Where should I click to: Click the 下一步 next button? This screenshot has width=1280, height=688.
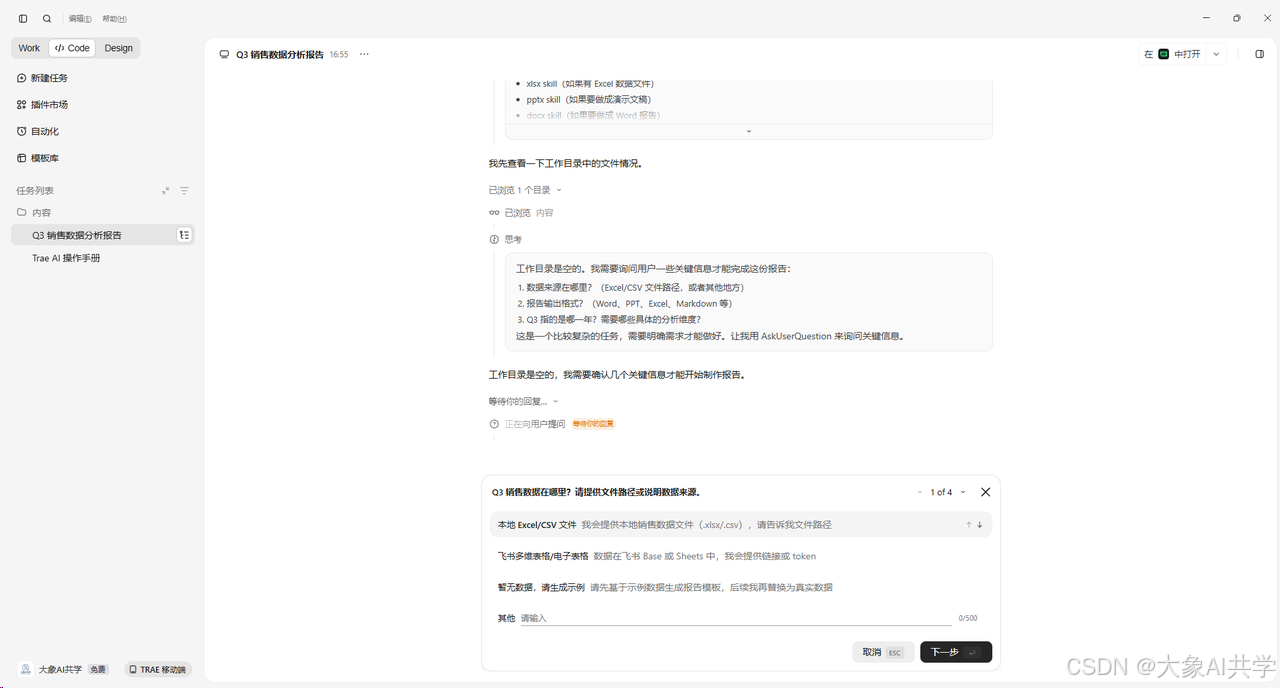(x=956, y=652)
